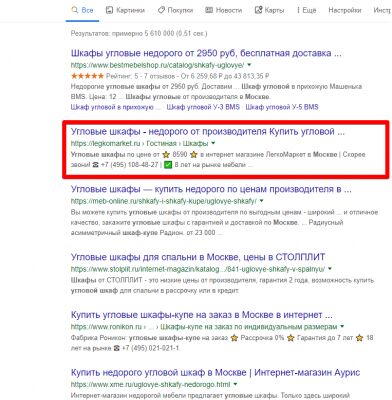Click the map pin icon beside Карты
Viewport: 392px width, 400px height.
click(x=258, y=10)
